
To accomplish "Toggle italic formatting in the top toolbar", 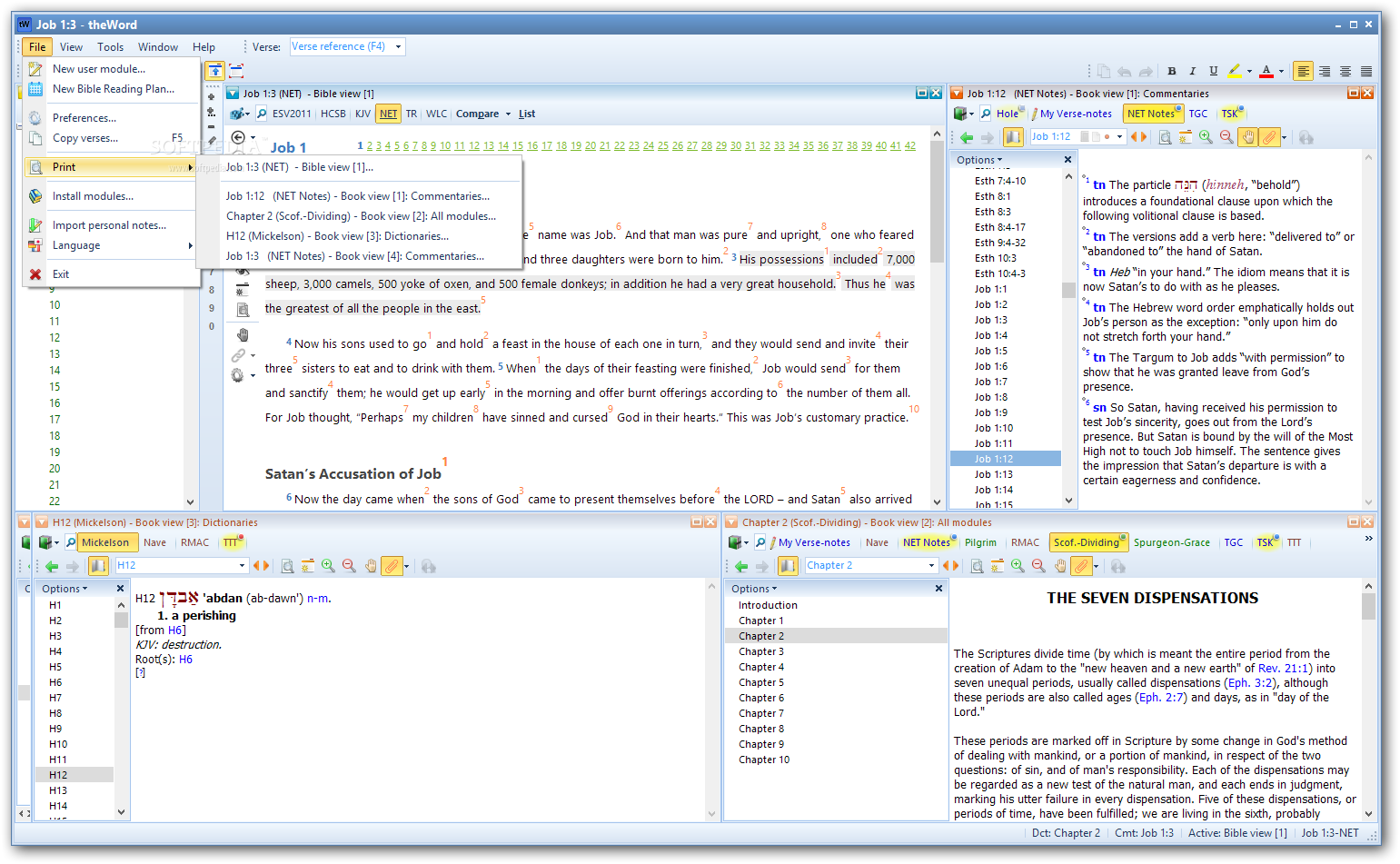I will click(1192, 71).
